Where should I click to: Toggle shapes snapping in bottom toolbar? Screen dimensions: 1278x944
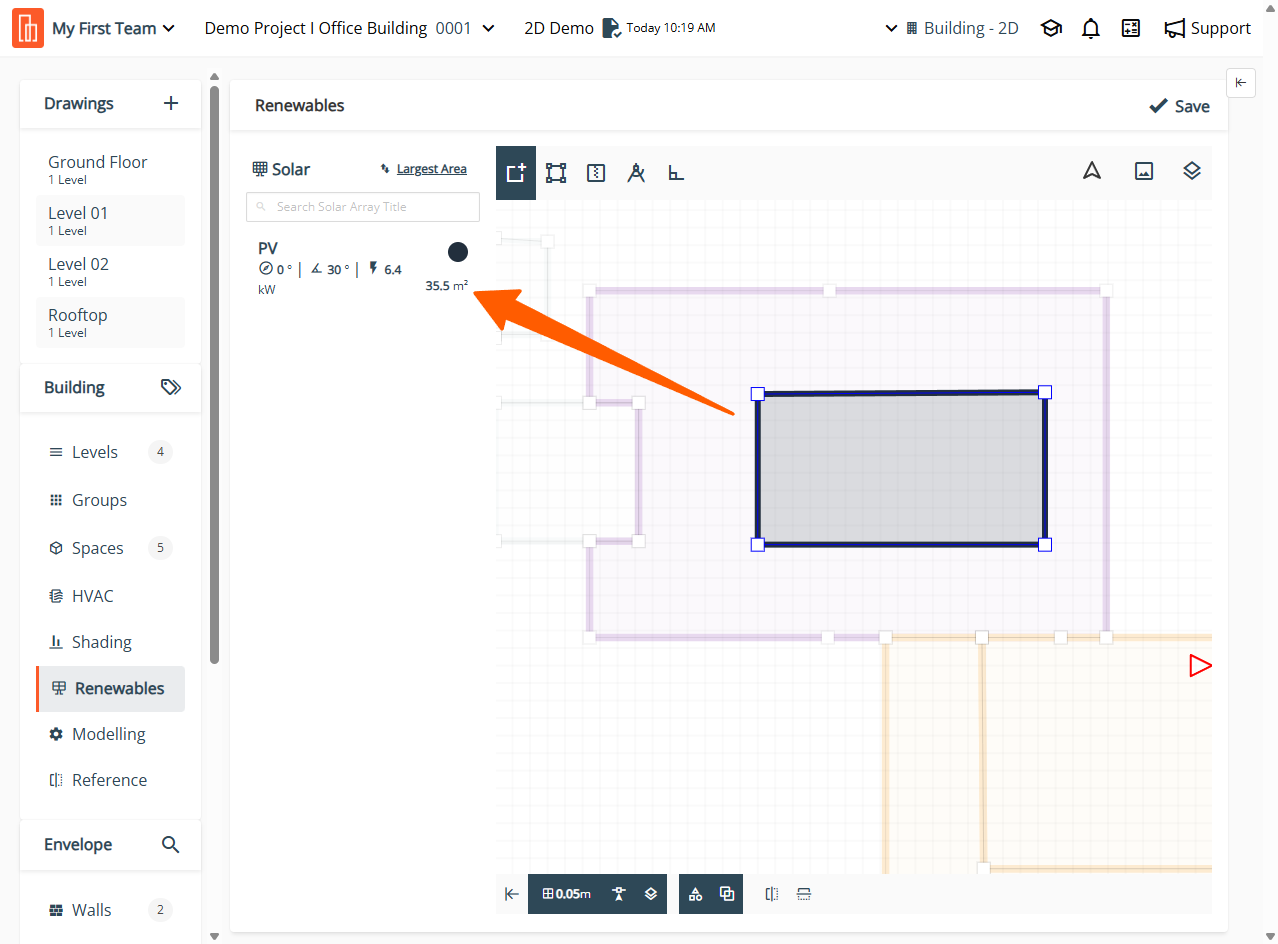tap(695, 894)
